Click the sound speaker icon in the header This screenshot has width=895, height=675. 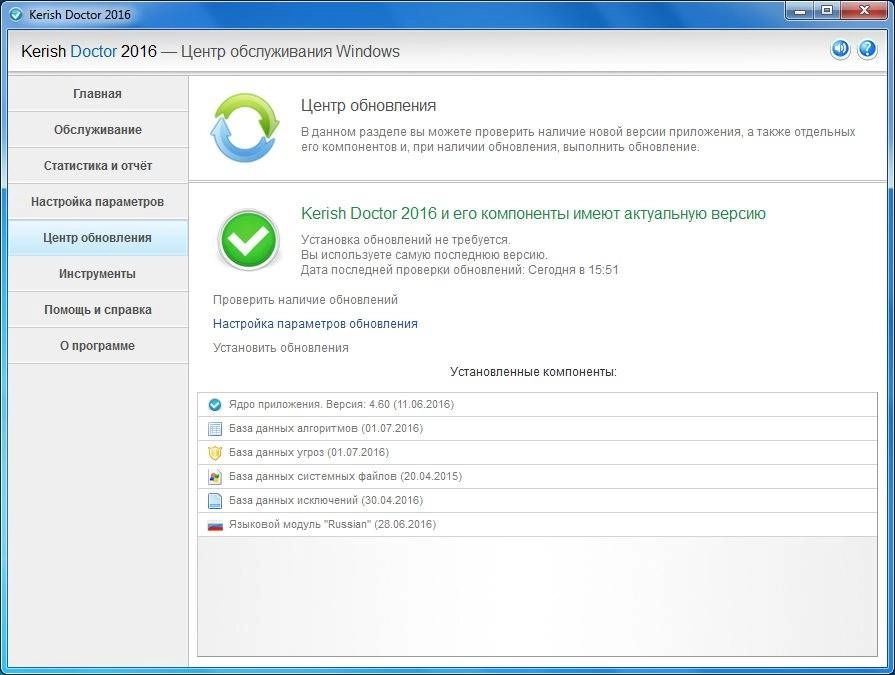pos(840,50)
